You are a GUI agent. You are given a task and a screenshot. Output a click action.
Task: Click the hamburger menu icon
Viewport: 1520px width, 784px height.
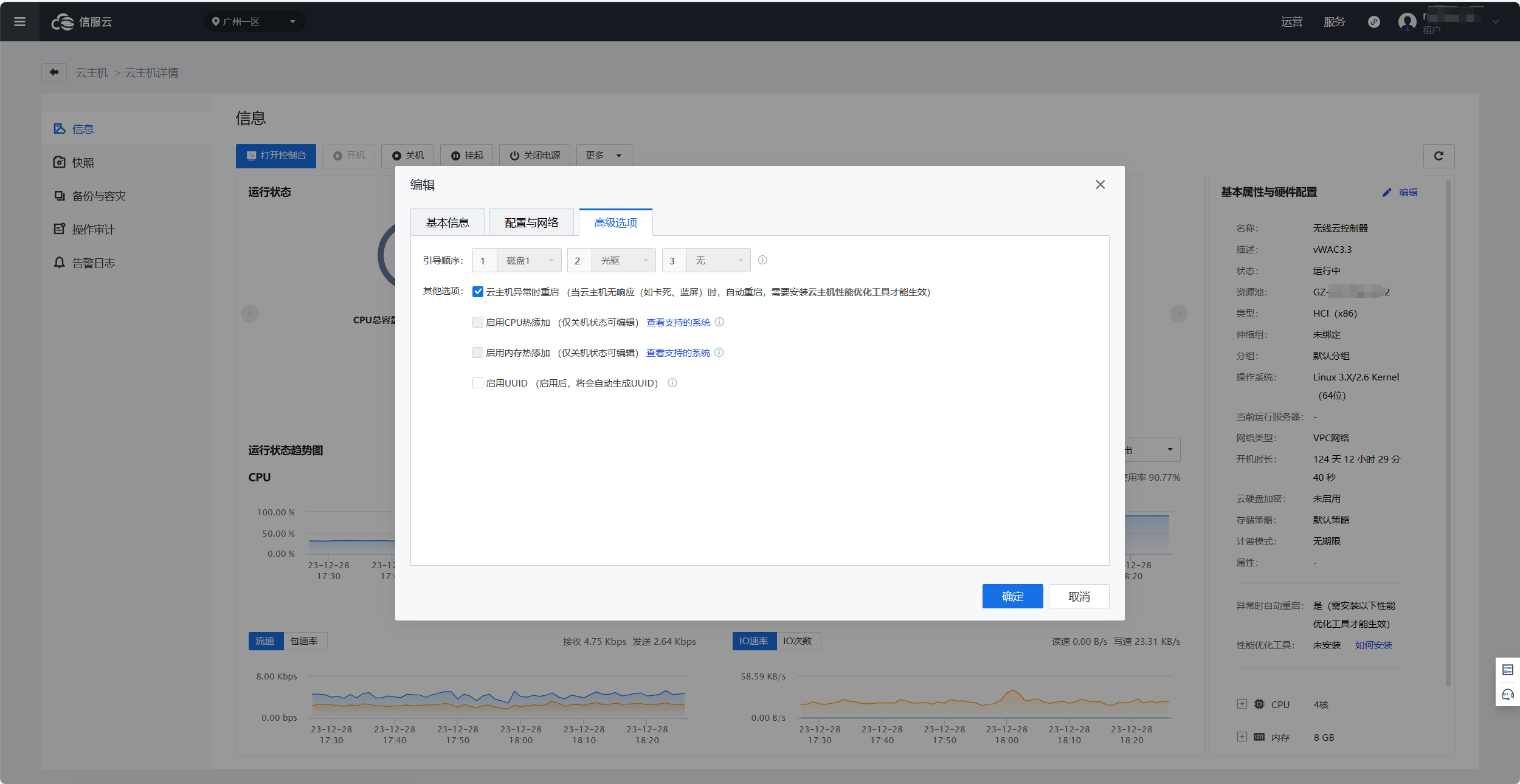tap(19, 22)
